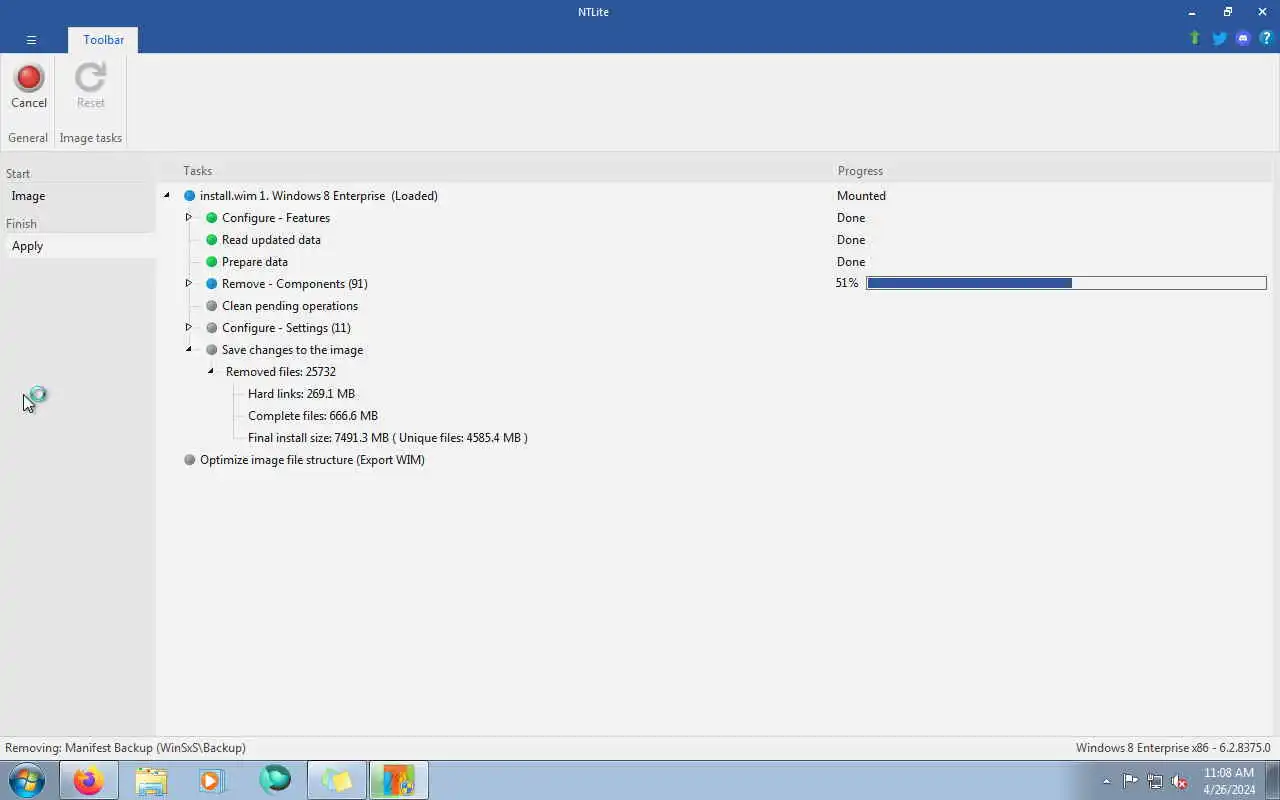Switch to the NTLite taskbar button

click(398, 780)
